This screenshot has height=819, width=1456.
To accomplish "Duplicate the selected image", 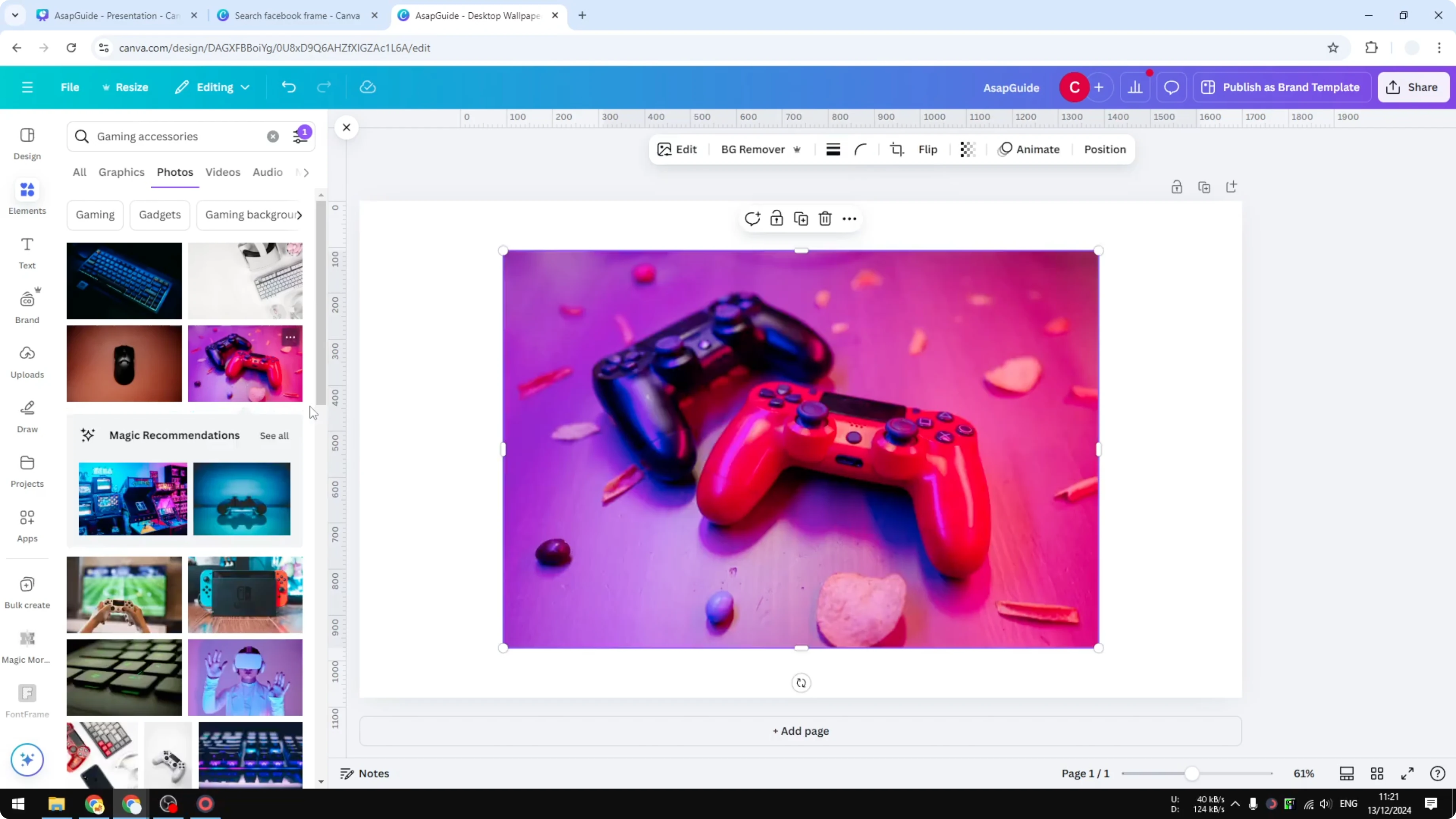I will point(800,218).
